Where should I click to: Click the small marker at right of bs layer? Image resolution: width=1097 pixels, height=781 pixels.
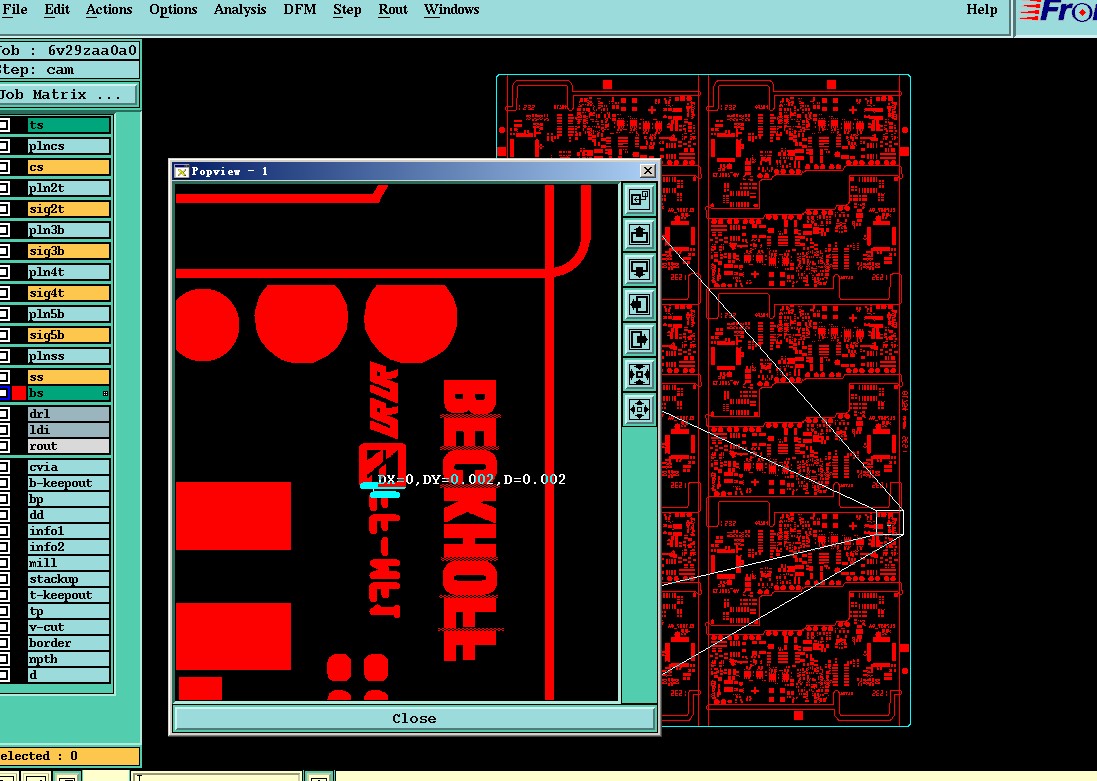point(106,393)
